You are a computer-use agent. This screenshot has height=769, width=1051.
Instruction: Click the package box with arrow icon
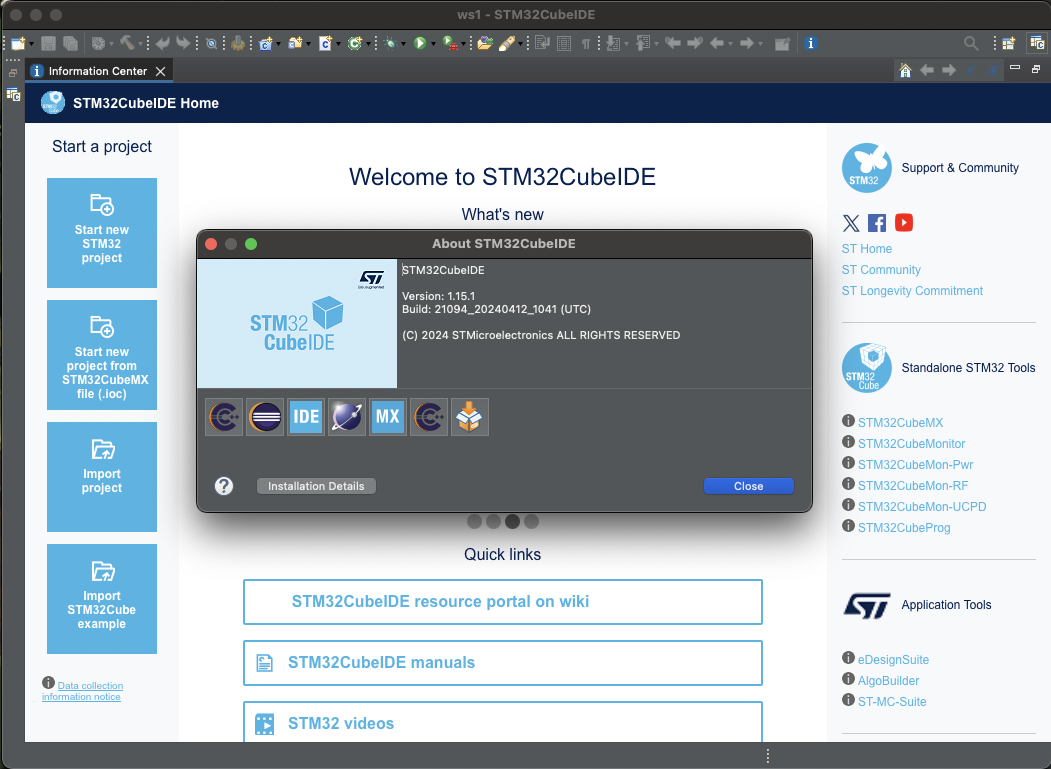click(x=470, y=417)
